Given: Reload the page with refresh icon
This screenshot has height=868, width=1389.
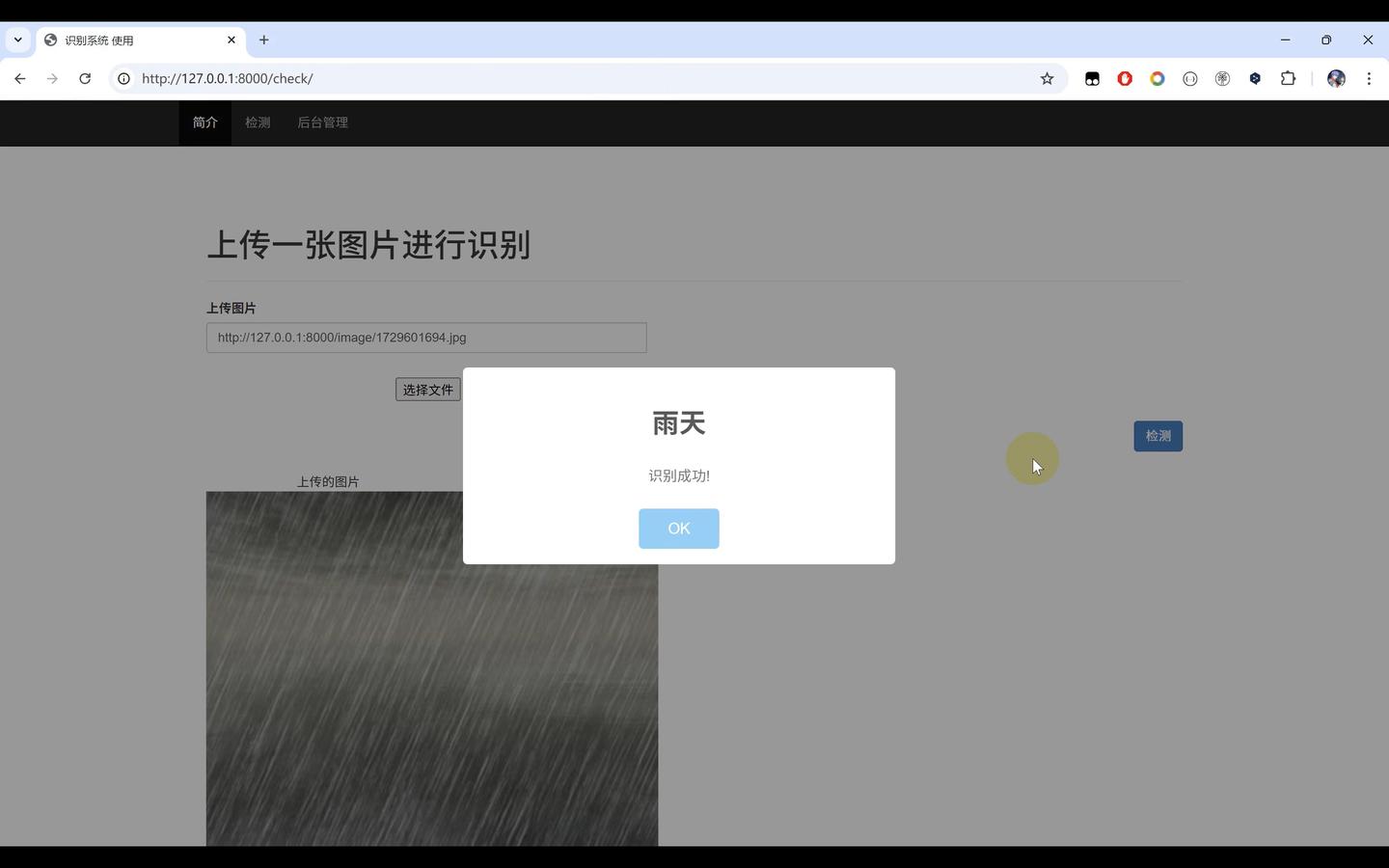Looking at the screenshot, I should (85, 78).
